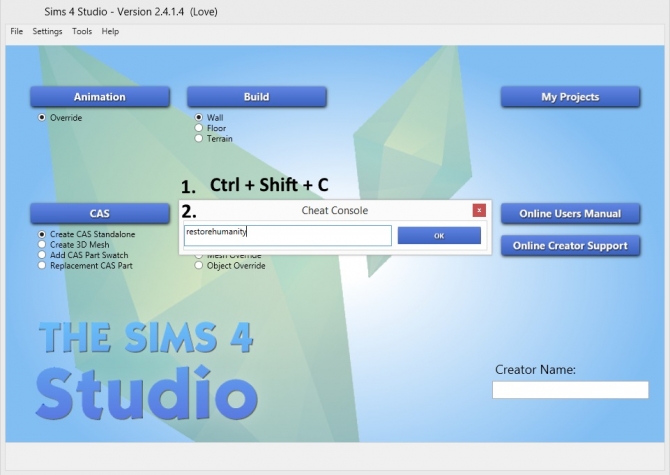
Task: Click the Cheat Console text field
Action: coord(288,235)
